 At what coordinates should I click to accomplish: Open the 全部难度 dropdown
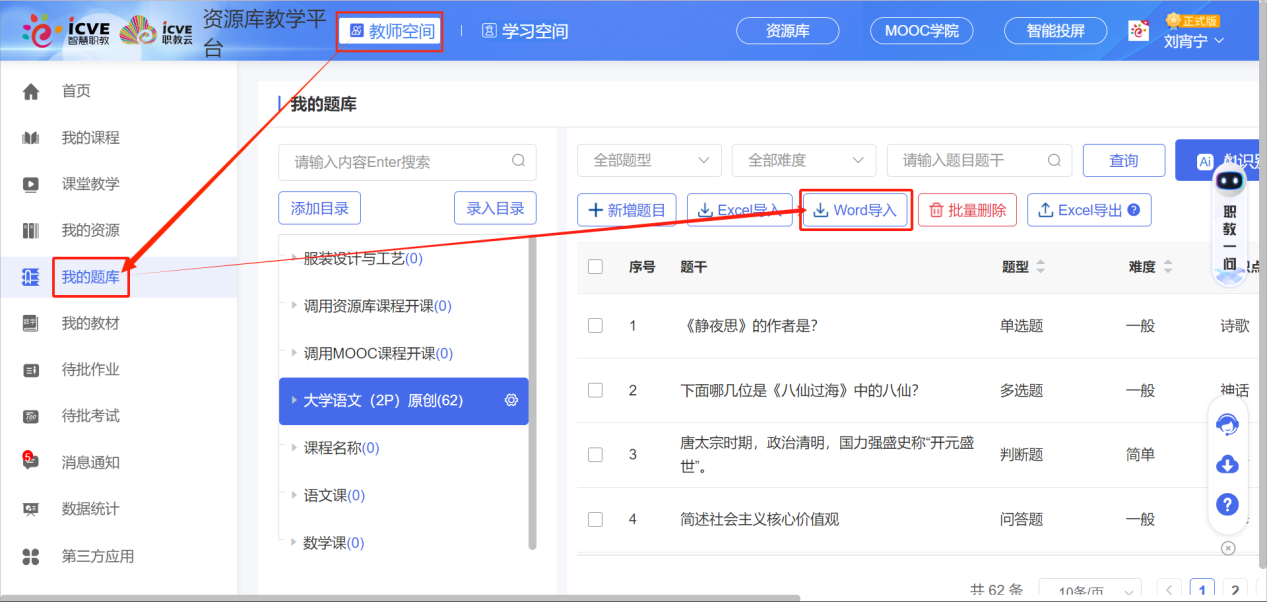click(x=804, y=161)
